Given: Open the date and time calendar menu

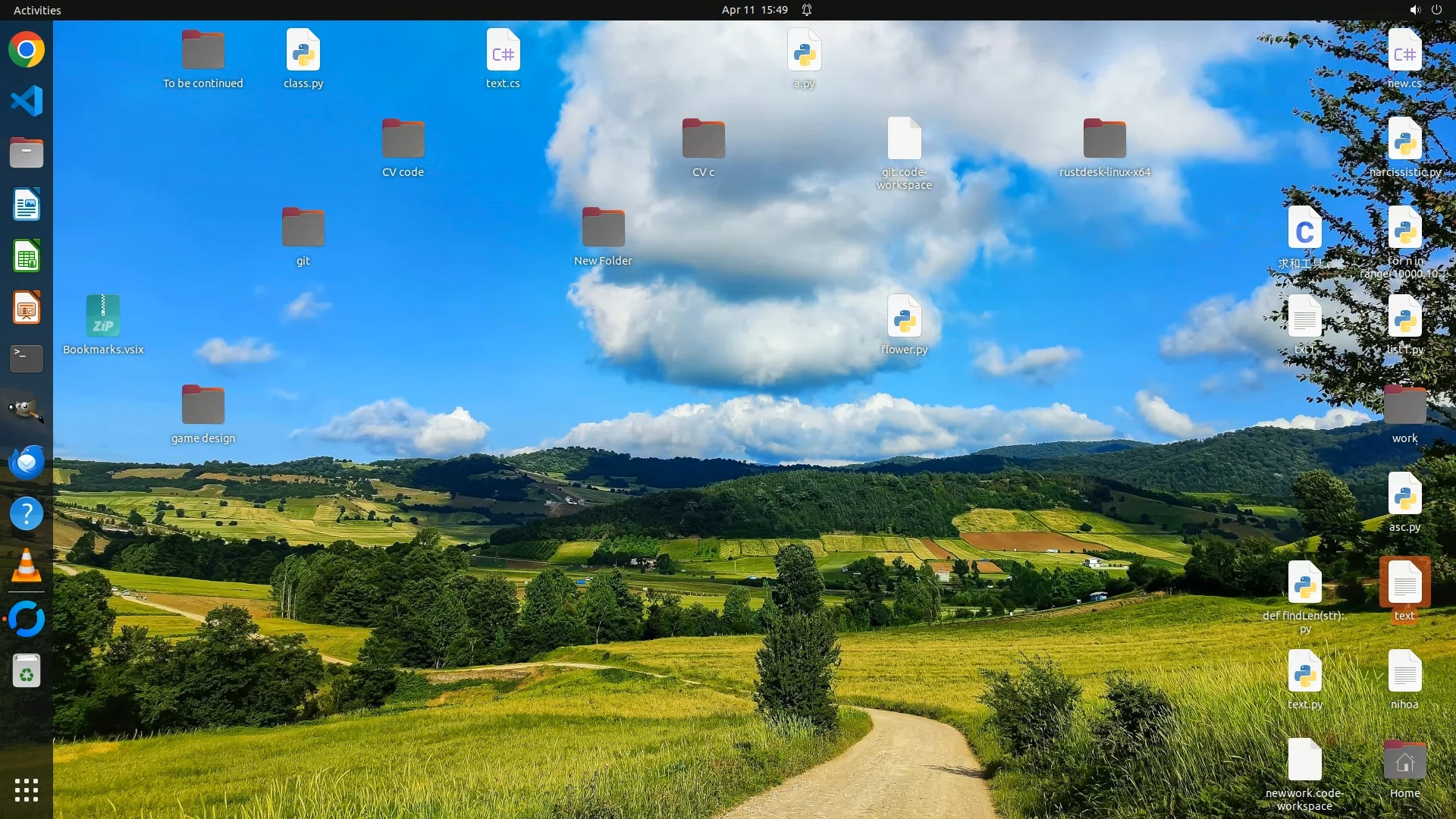Looking at the screenshot, I should click(754, 10).
